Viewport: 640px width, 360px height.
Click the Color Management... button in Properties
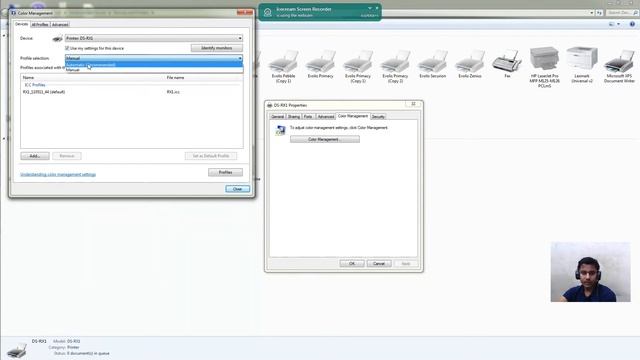tap(325, 140)
